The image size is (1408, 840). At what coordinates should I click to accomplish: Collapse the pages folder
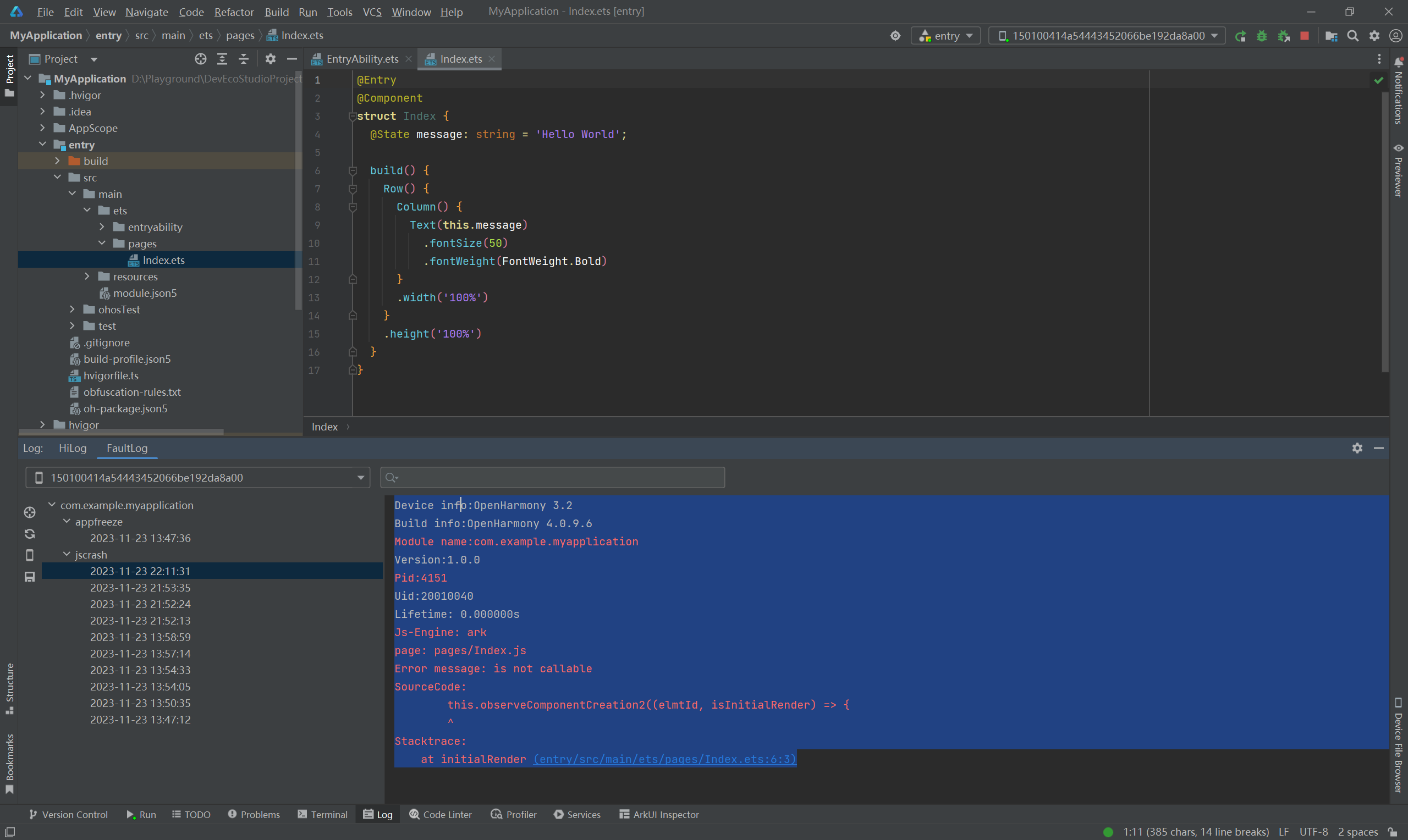(102, 244)
